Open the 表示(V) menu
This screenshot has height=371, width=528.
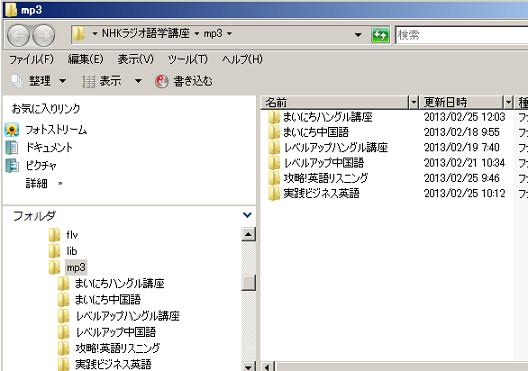point(135,60)
